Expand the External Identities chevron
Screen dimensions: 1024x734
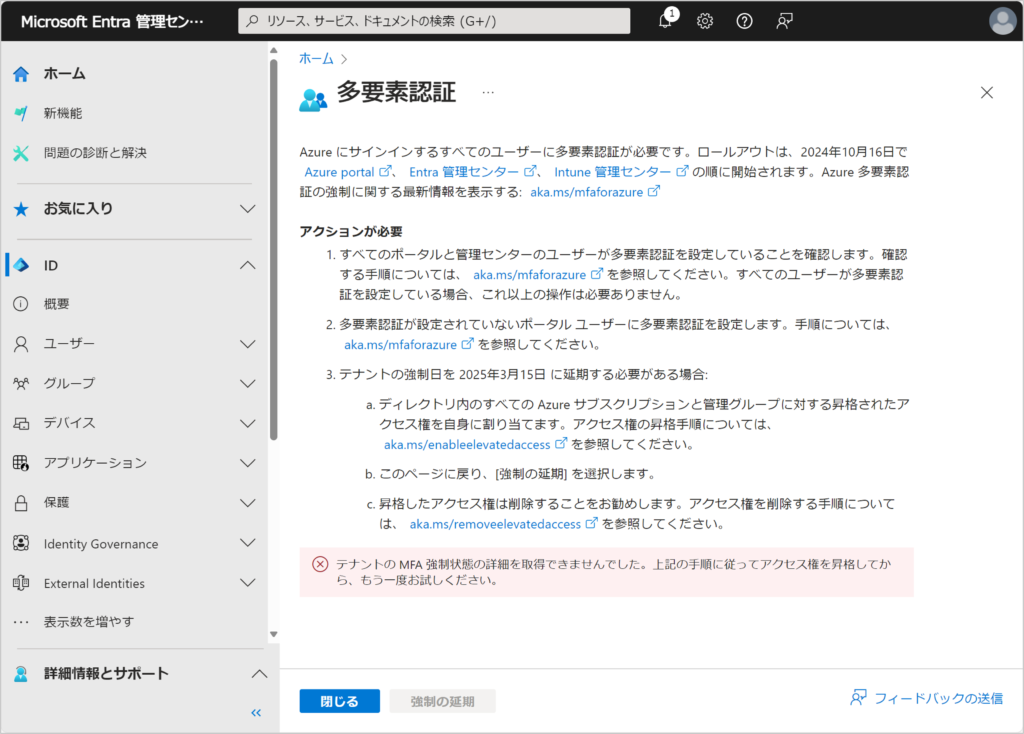click(x=248, y=582)
